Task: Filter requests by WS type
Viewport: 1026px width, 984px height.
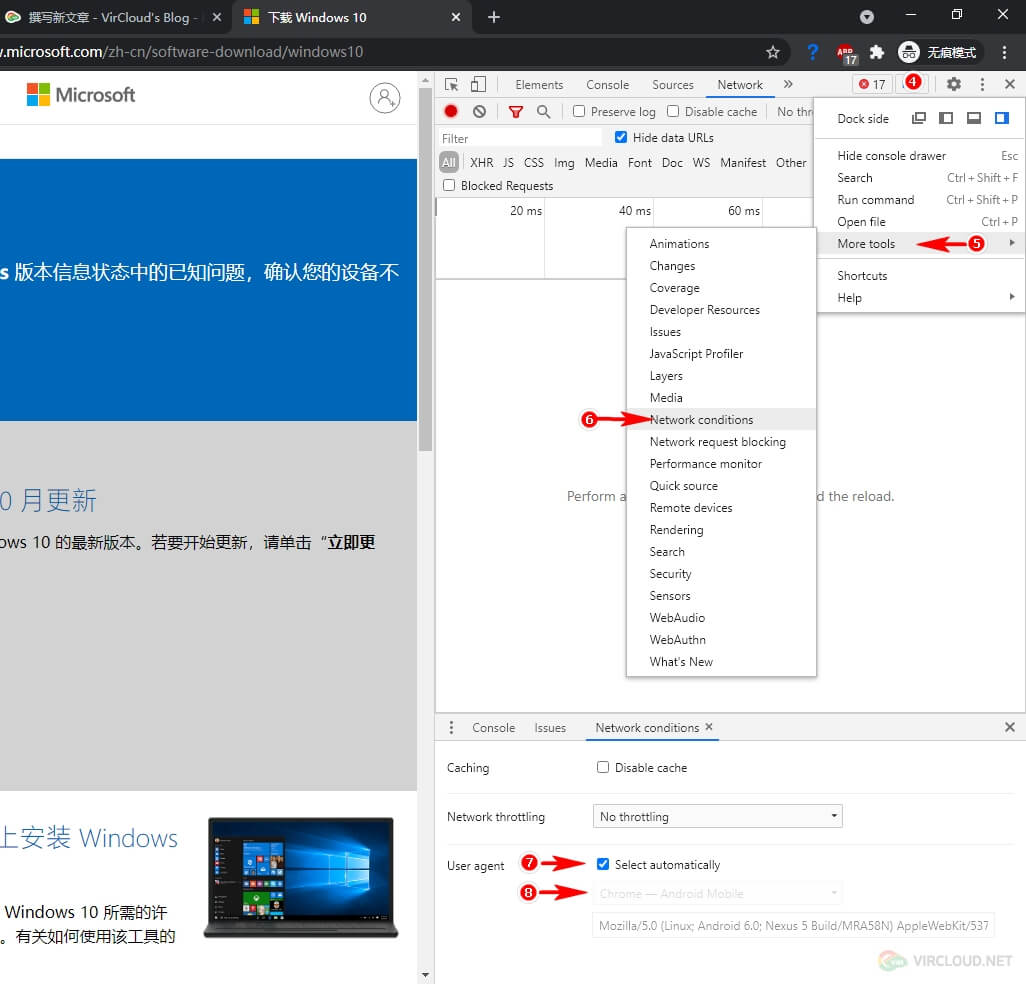Action: 701,162
